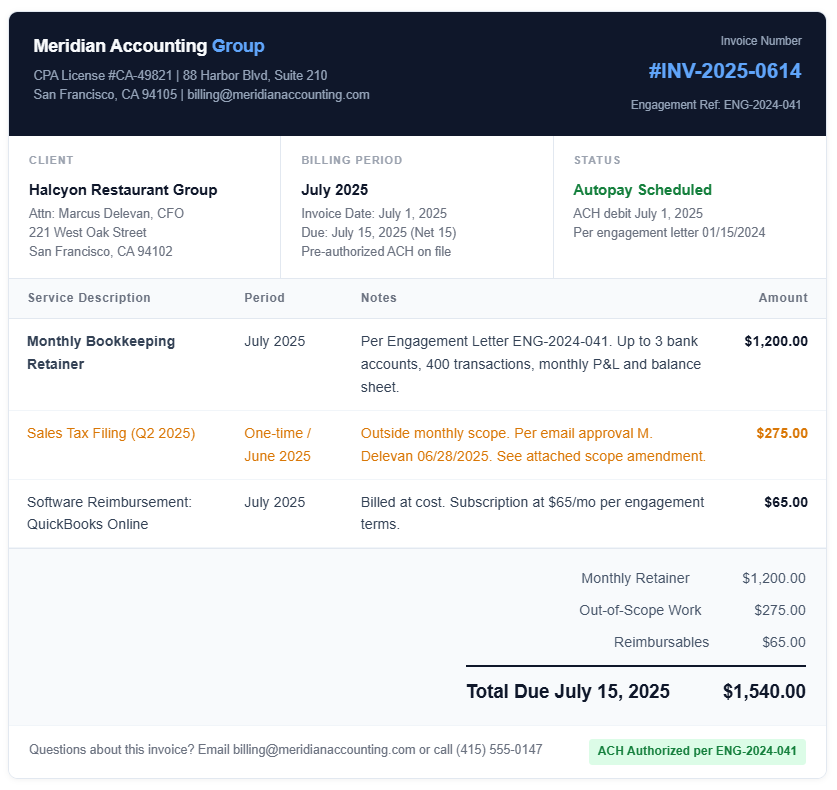
Task: Click the footer billing email address
Action: pos(324,749)
